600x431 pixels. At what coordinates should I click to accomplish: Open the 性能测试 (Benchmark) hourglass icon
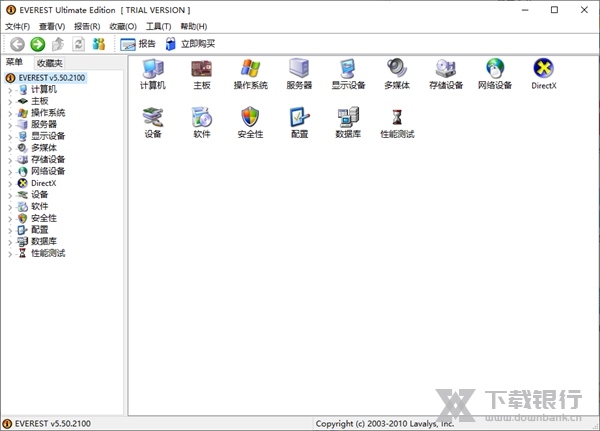coord(397,118)
